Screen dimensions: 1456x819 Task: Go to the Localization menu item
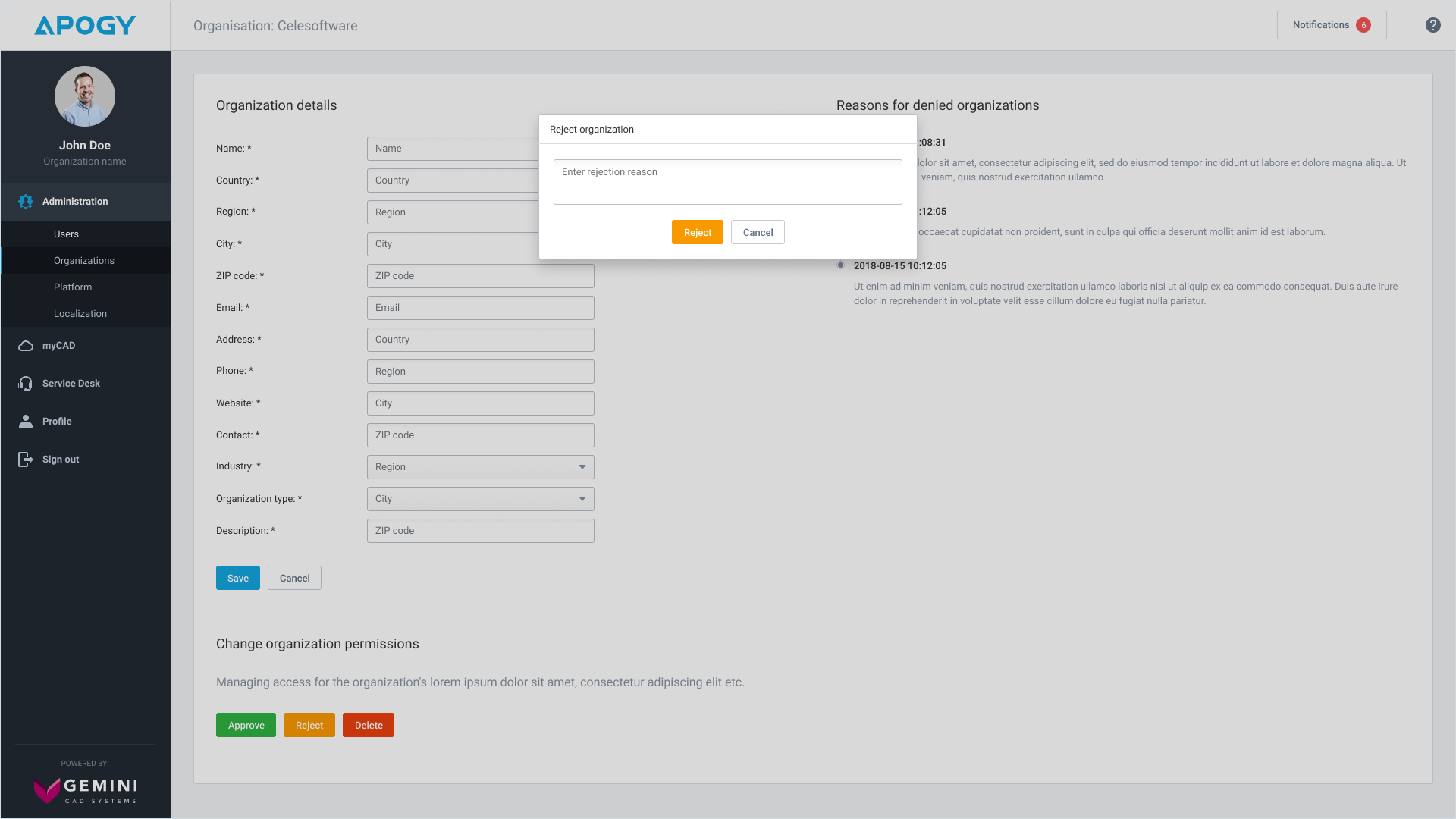[80, 314]
